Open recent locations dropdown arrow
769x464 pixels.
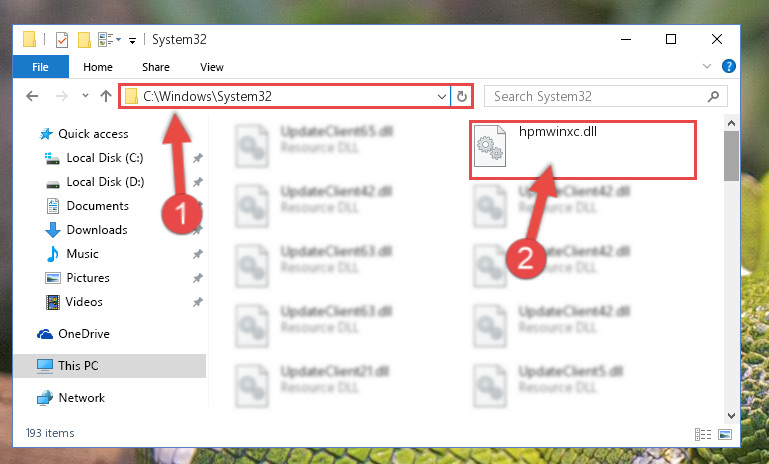85,96
